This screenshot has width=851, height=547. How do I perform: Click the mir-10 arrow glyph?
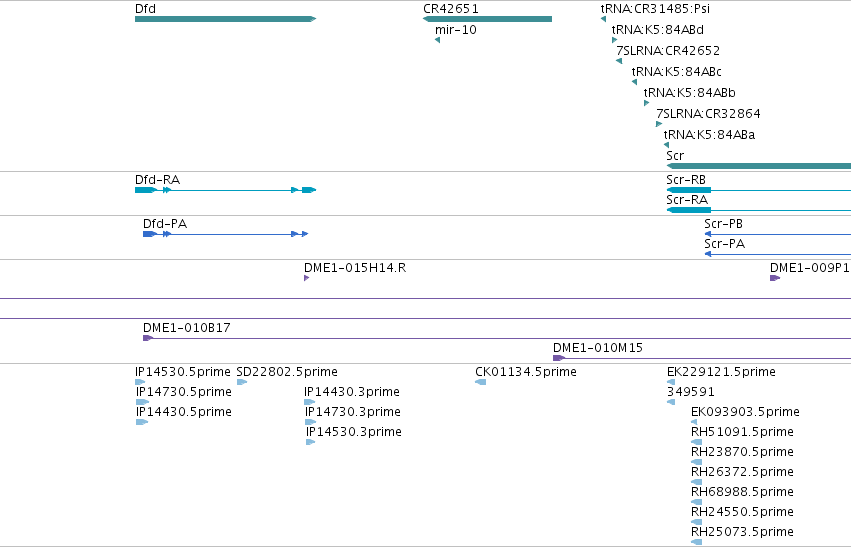437,40
